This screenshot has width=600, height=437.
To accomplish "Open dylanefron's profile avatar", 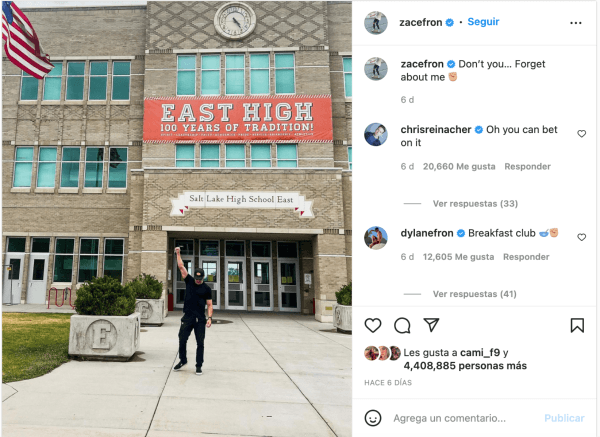I will pyautogui.click(x=376, y=238).
